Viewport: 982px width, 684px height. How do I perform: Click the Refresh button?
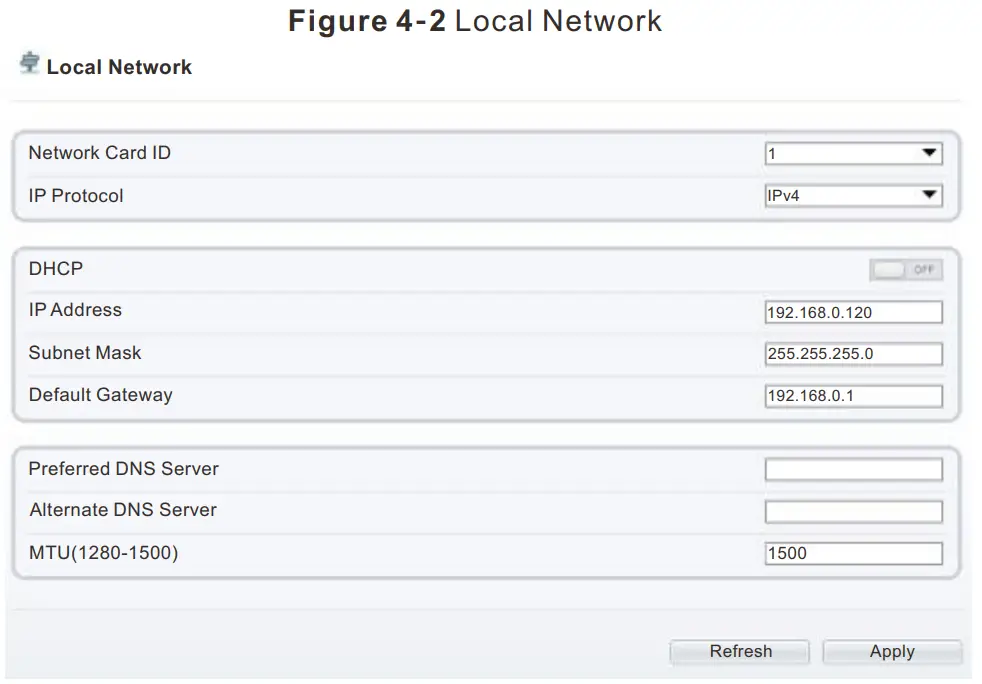point(739,651)
